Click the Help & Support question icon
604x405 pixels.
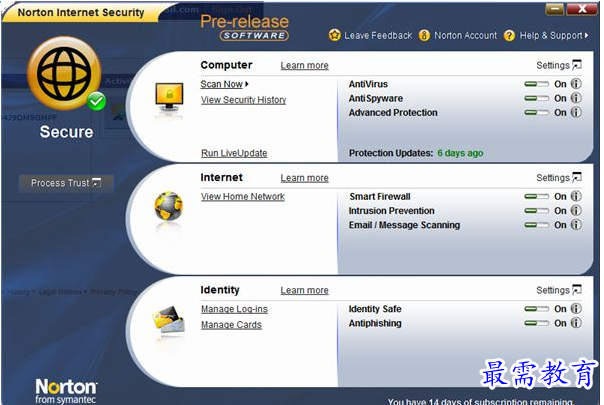click(x=509, y=35)
